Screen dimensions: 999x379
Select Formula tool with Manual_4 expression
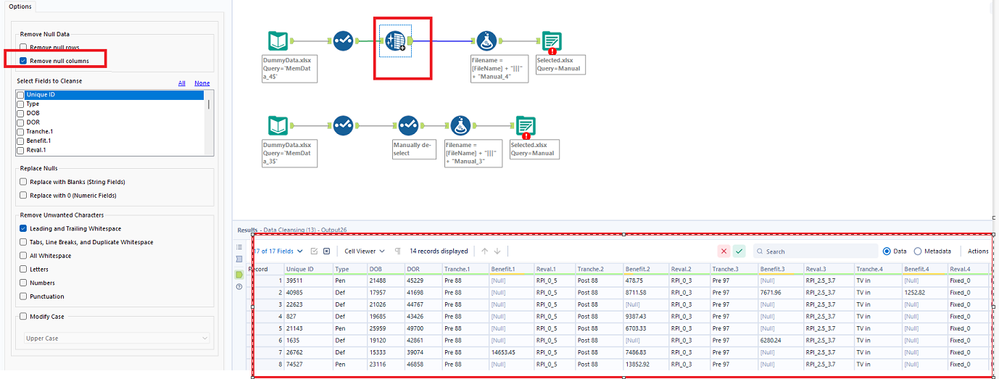point(487,41)
